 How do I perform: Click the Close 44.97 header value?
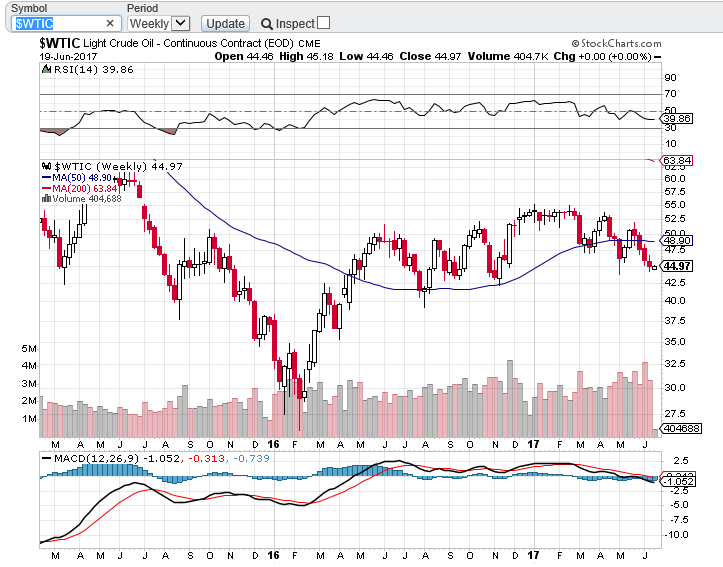[430, 56]
